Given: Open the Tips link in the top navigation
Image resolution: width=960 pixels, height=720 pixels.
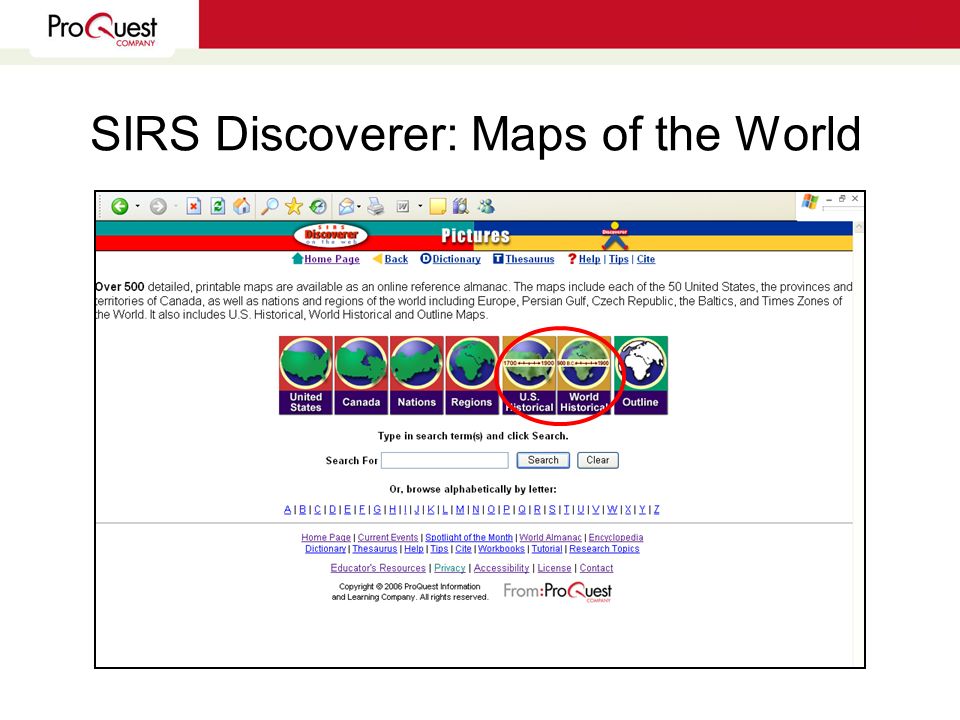Looking at the screenshot, I should click(x=618, y=259).
